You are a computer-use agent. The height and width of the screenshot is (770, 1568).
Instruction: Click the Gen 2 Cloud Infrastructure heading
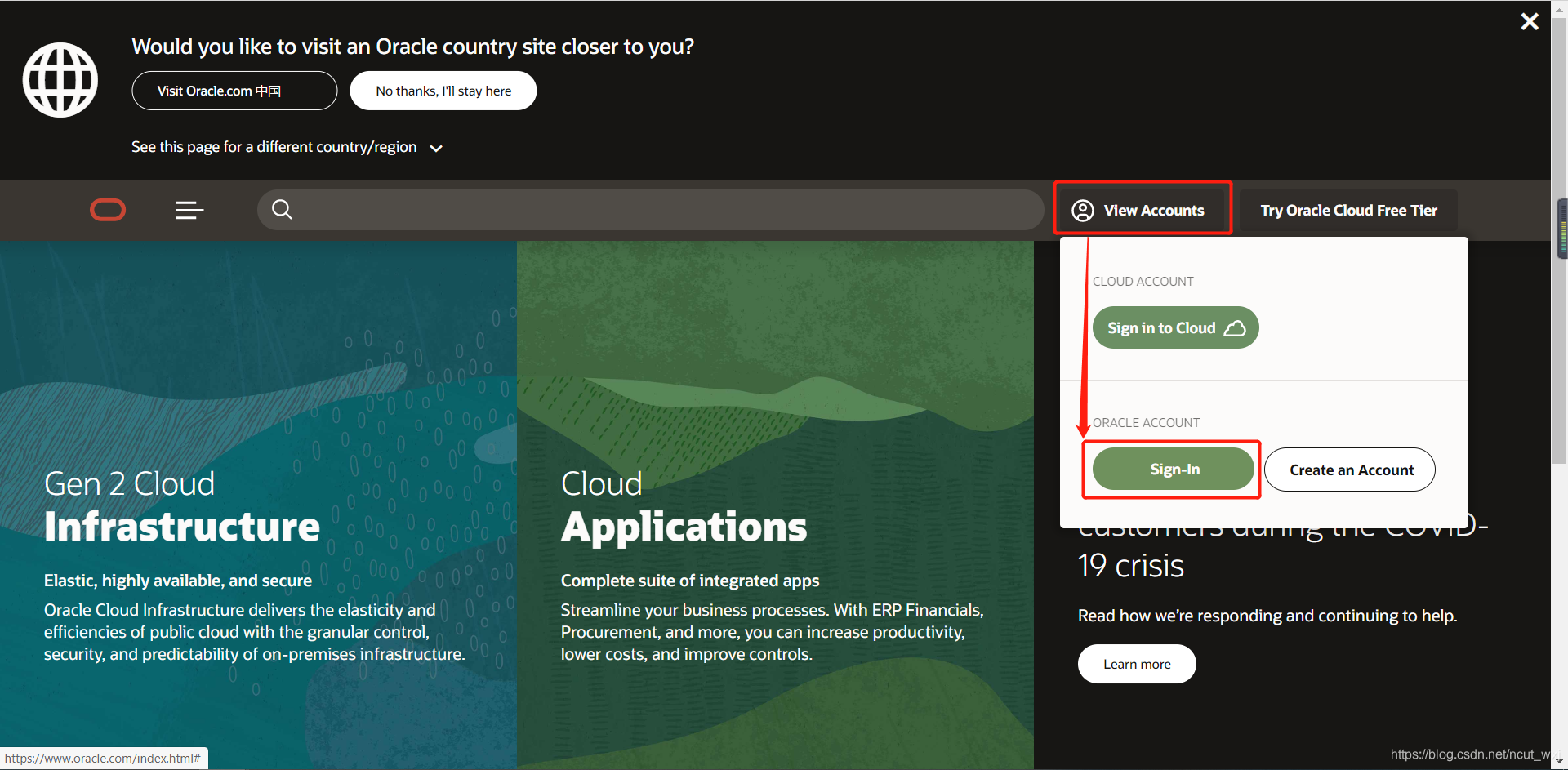pyautogui.click(x=182, y=506)
